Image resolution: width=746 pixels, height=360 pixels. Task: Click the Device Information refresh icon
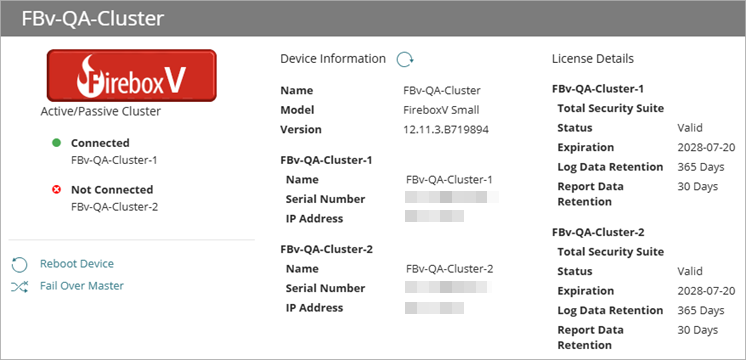pyautogui.click(x=405, y=59)
